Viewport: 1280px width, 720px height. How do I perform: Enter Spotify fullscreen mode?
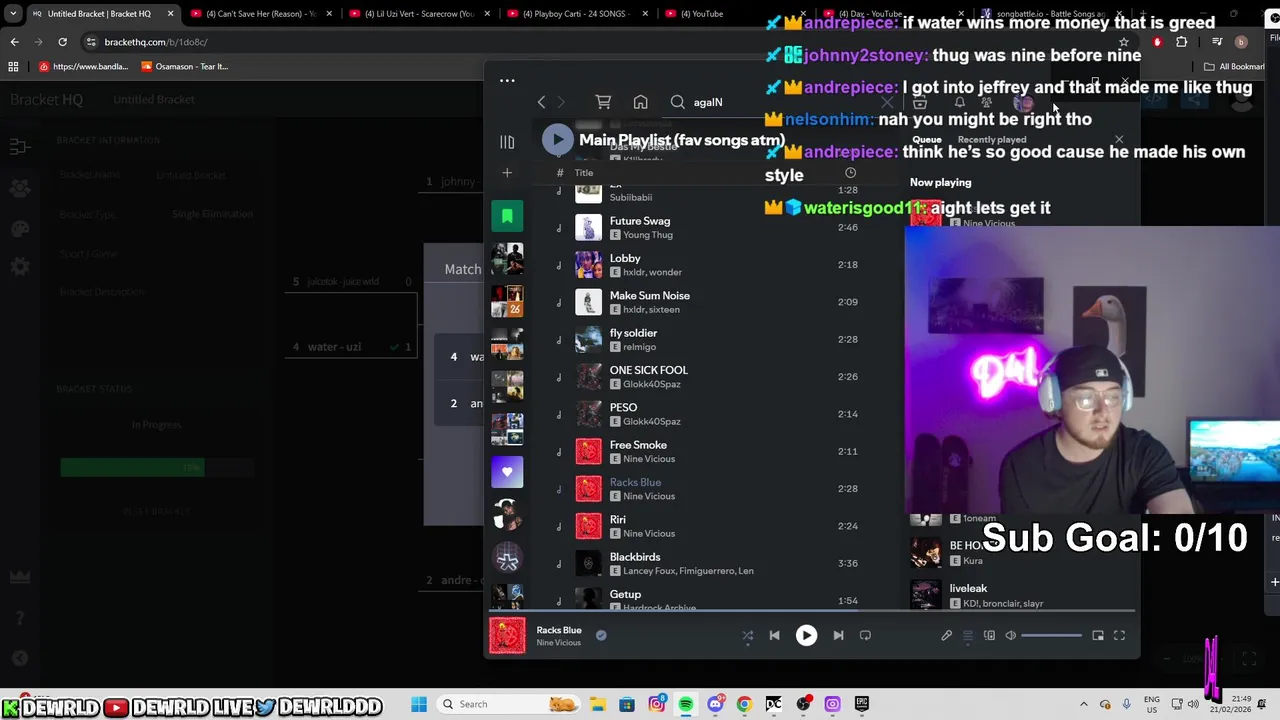1119,635
